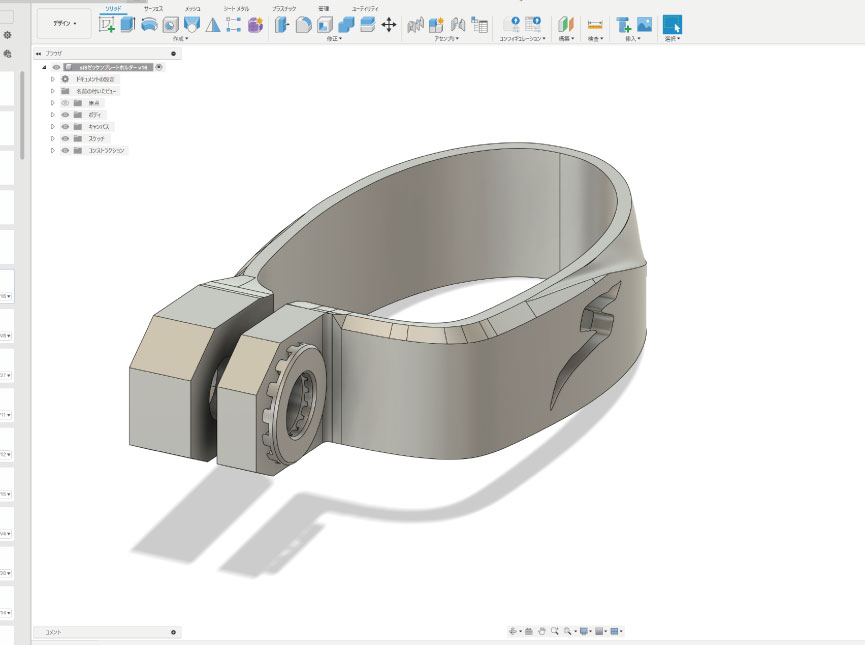The image size is (865, 645).
Task: Select the Measure ruler icon
Action: tap(595, 25)
